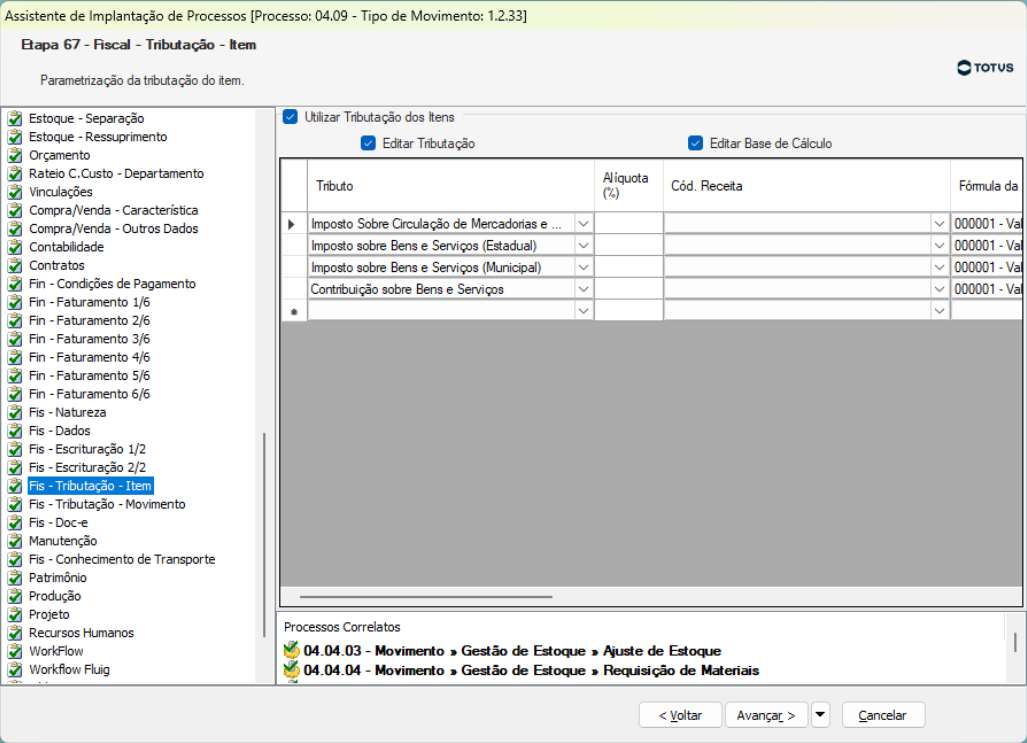
Task: Open Tributo dropdown for Imposto sobre Bens e Serviços (Municipal)
Action: [583, 267]
